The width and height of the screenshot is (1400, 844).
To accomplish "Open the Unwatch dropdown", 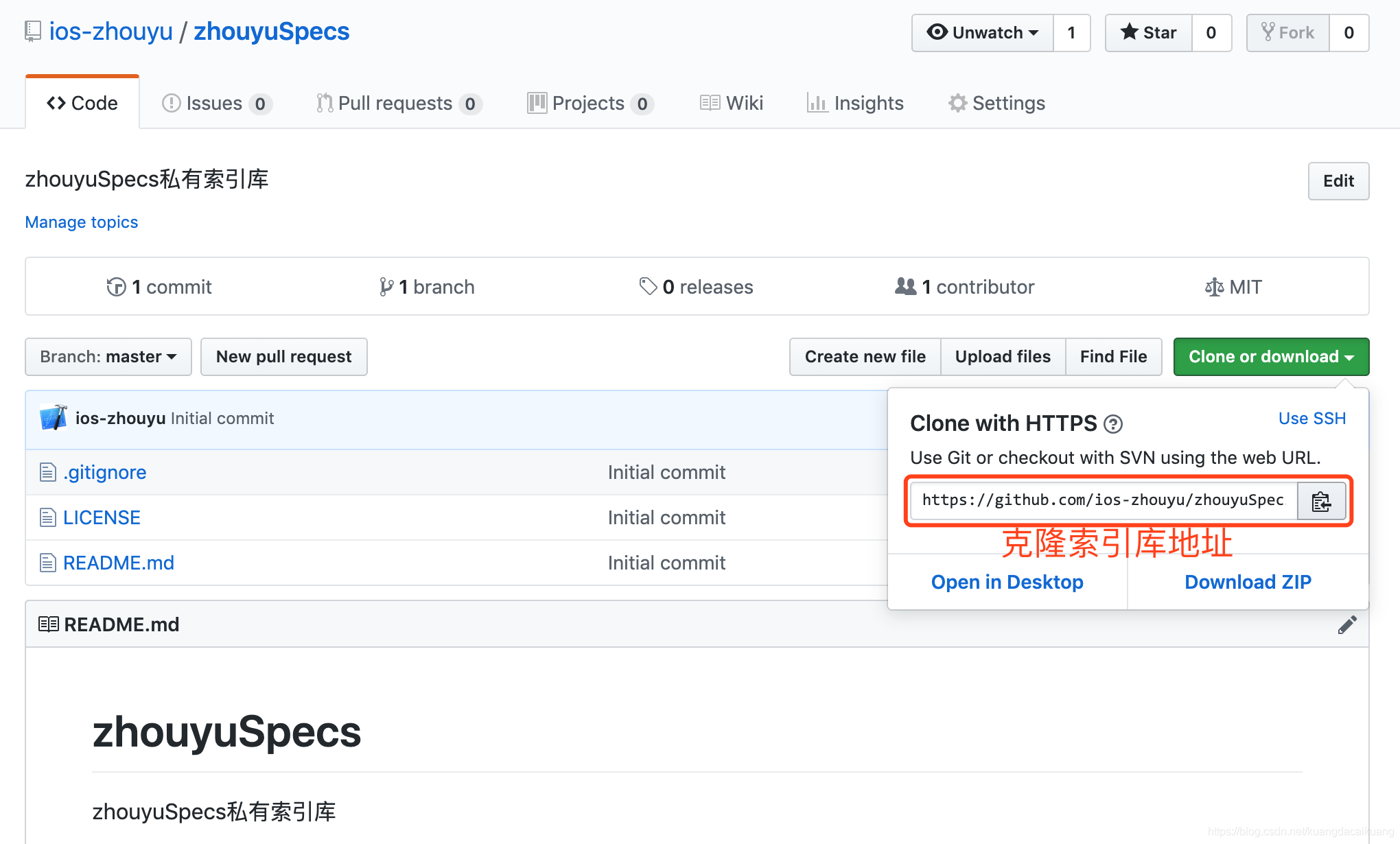I will pos(983,33).
